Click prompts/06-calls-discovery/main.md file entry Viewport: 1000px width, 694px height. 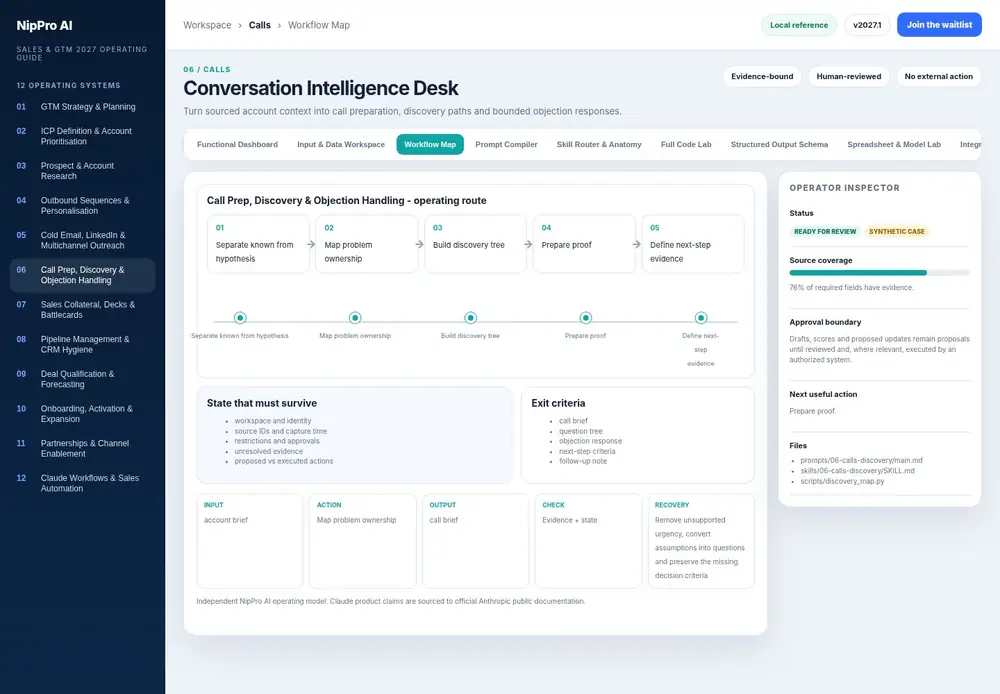[x=861, y=461]
